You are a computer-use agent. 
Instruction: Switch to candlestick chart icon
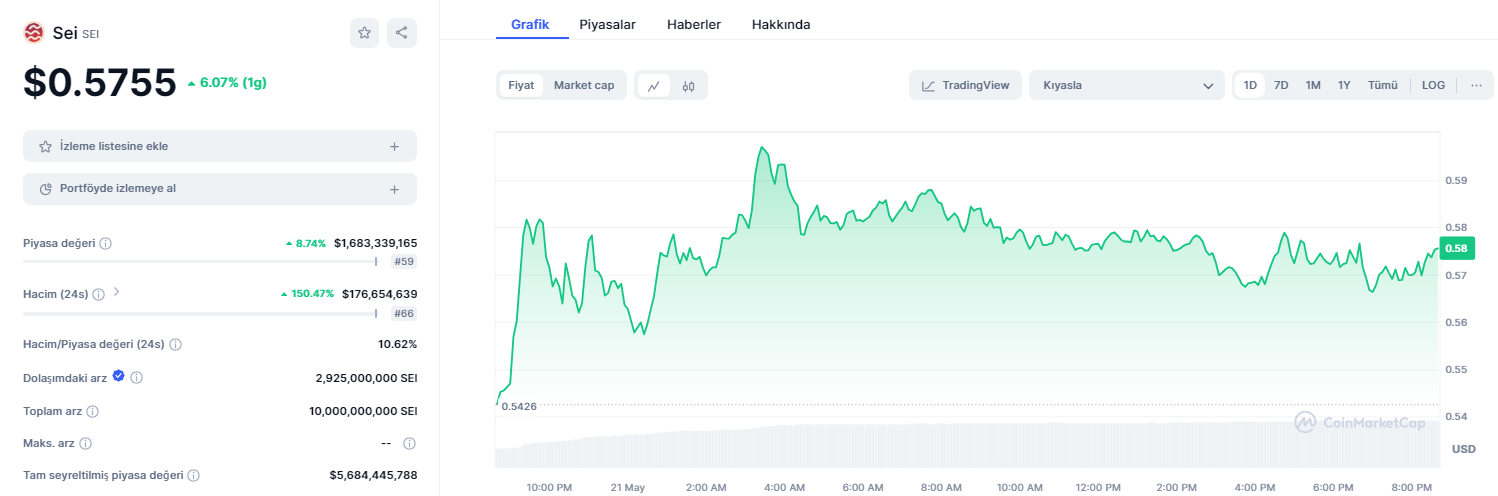click(x=688, y=86)
